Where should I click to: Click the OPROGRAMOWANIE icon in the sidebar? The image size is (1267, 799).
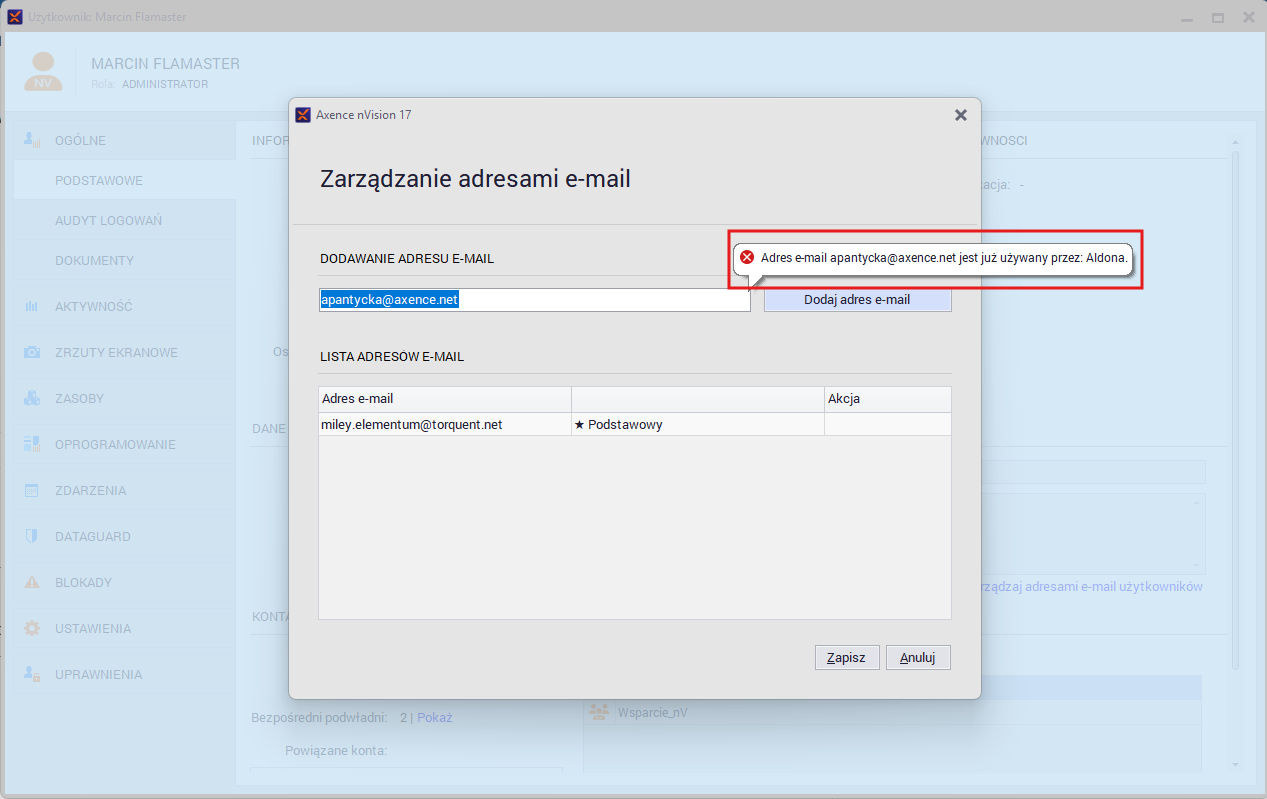tap(32, 444)
